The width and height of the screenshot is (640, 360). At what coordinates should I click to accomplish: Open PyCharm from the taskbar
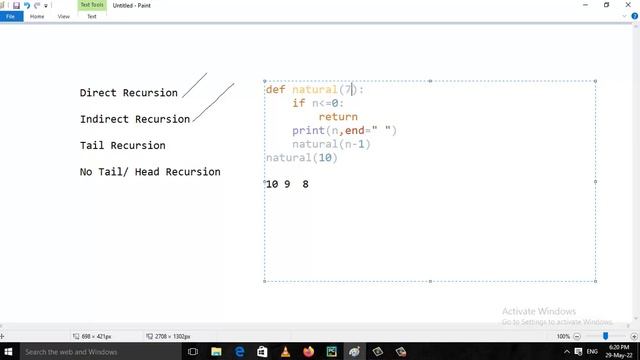pyautogui.click(x=331, y=351)
